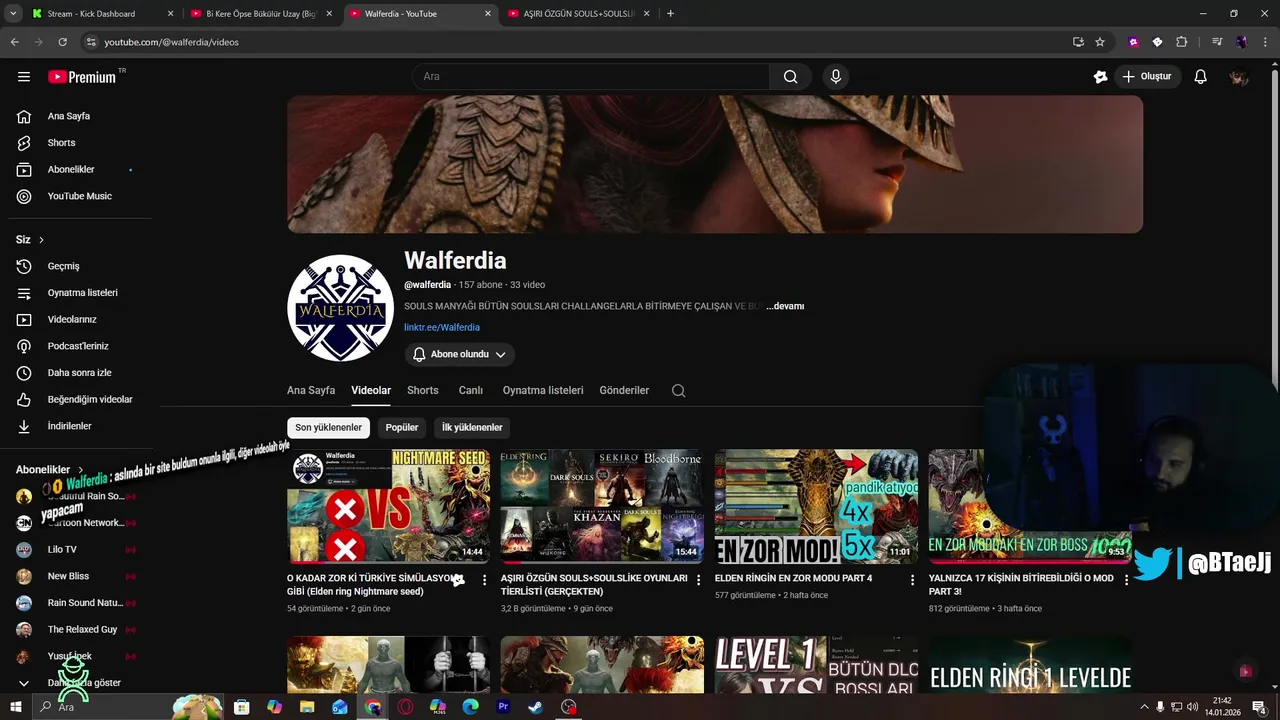
Task: Click the search magnifier button
Action: click(790, 77)
